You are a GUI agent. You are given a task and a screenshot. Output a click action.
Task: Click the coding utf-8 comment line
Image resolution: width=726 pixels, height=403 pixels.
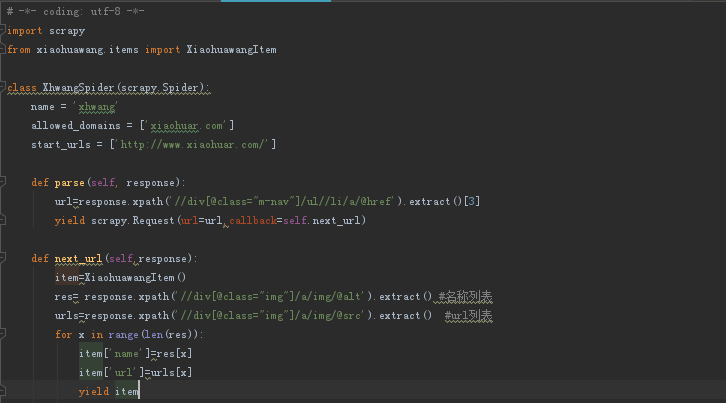pos(75,12)
